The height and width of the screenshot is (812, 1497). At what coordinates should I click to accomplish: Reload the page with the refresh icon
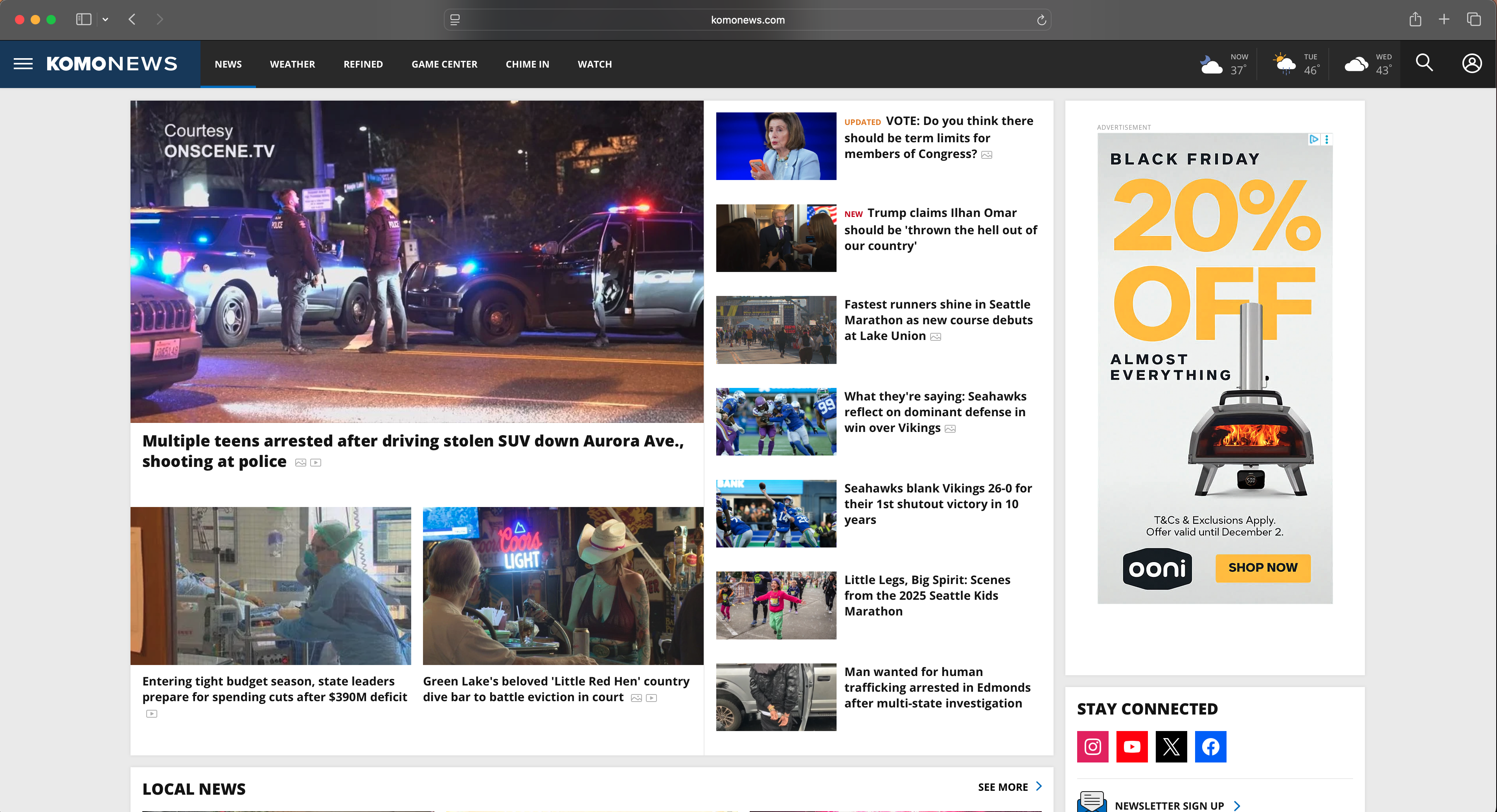pos(1041,20)
